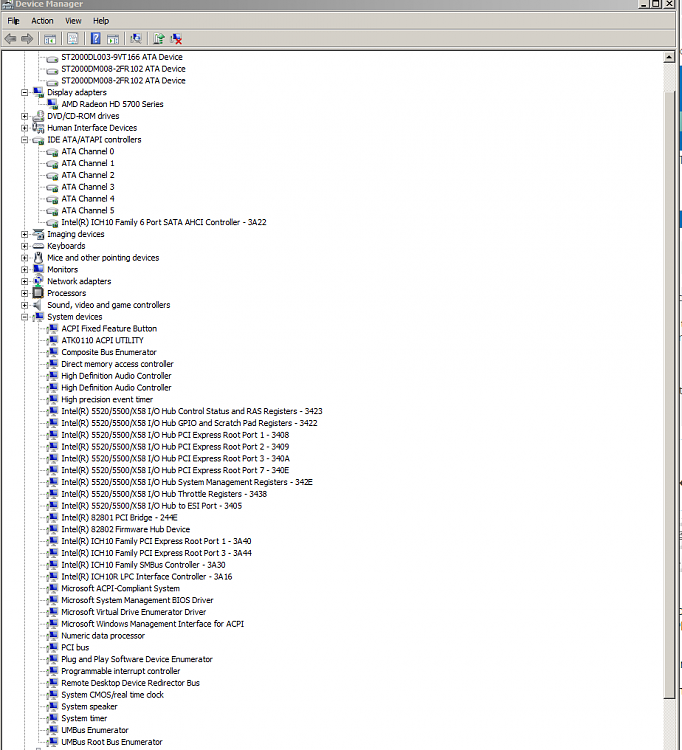Screen dimensions: 682x750
Task: Click the scrollbar up arrow
Action: [x=669, y=57]
